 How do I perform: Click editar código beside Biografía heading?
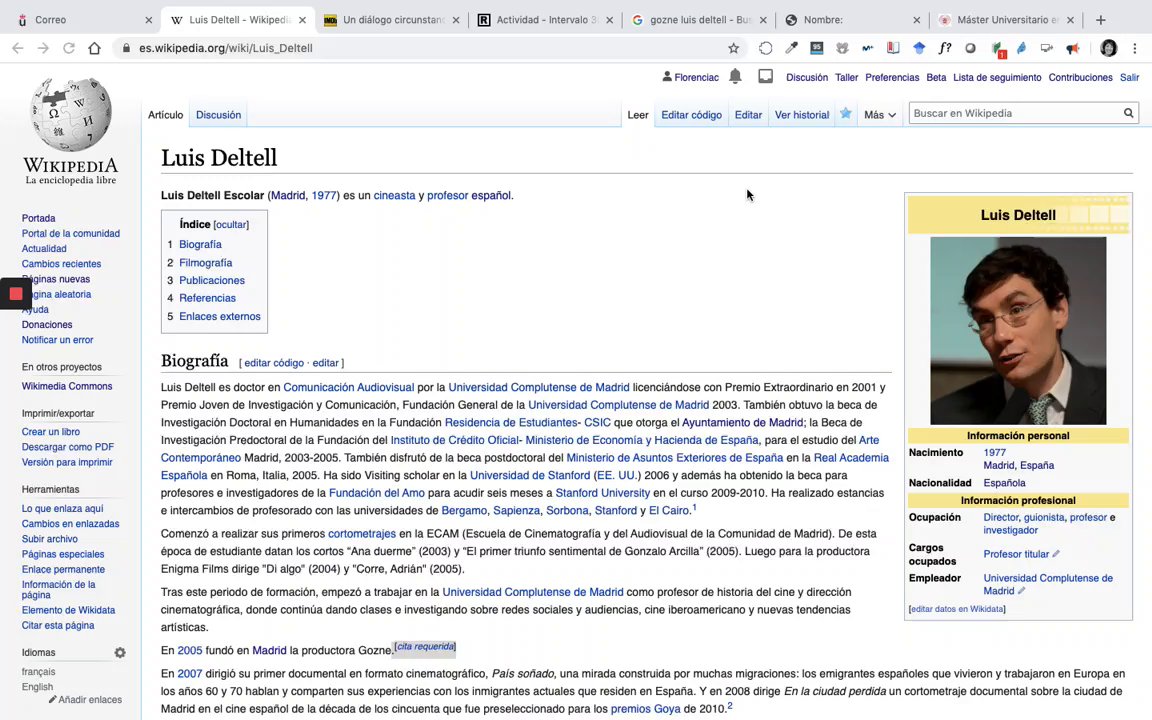point(274,363)
